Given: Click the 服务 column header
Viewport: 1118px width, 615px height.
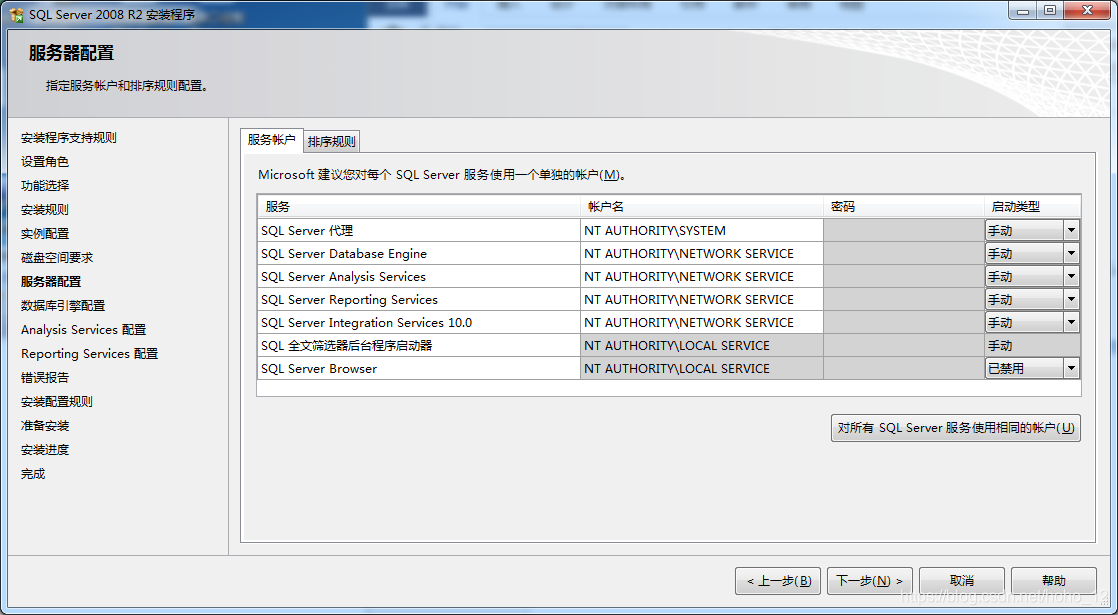Looking at the screenshot, I should pyautogui.click(x=419, y=207).
